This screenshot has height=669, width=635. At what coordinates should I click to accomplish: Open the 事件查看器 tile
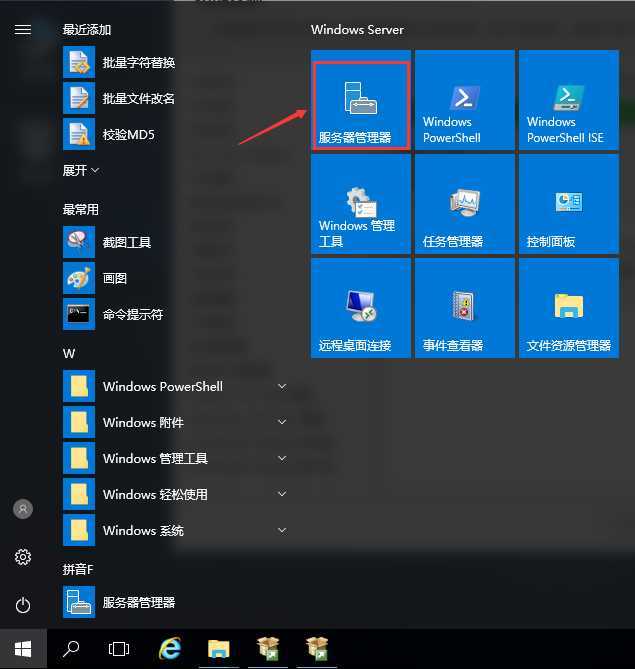tap(465, 308)
